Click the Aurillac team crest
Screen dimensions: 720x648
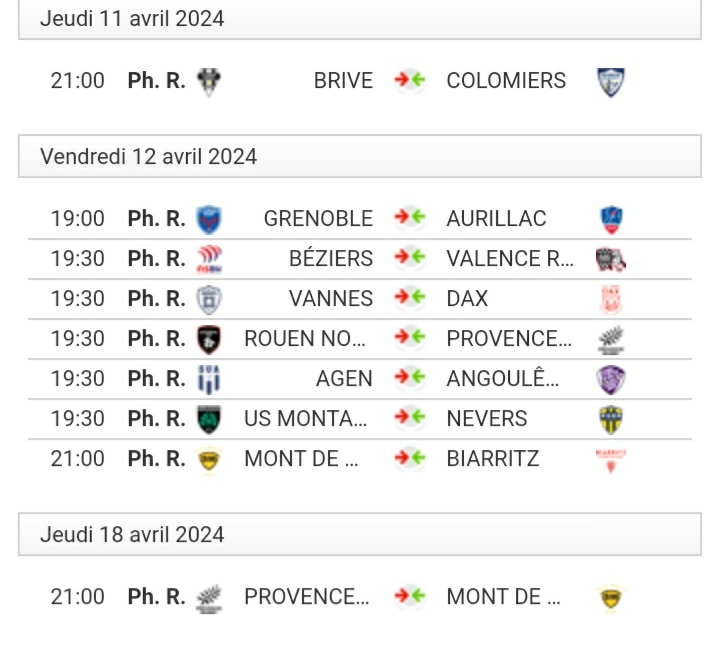[x=611, y=220]
